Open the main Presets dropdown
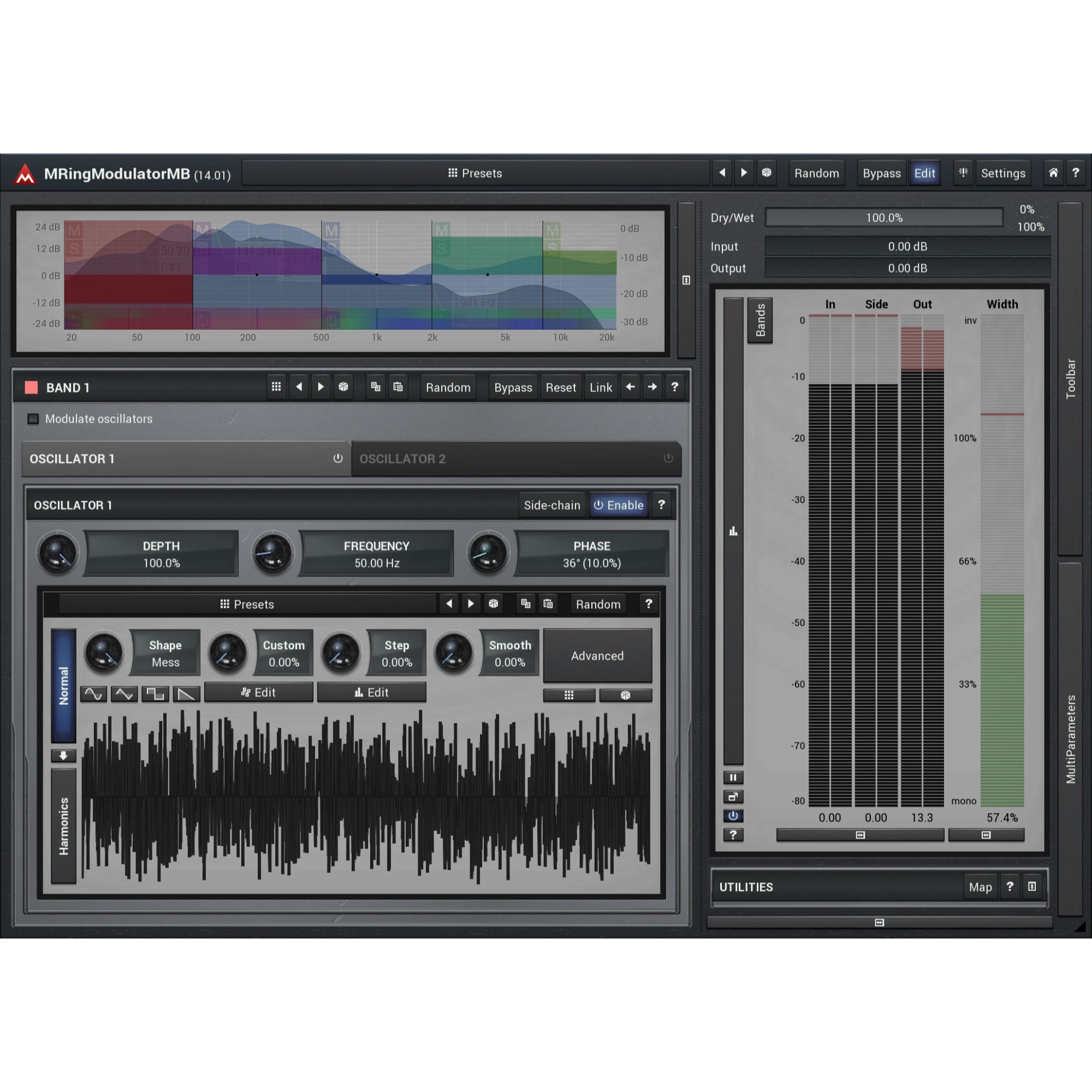 point(476,173)
